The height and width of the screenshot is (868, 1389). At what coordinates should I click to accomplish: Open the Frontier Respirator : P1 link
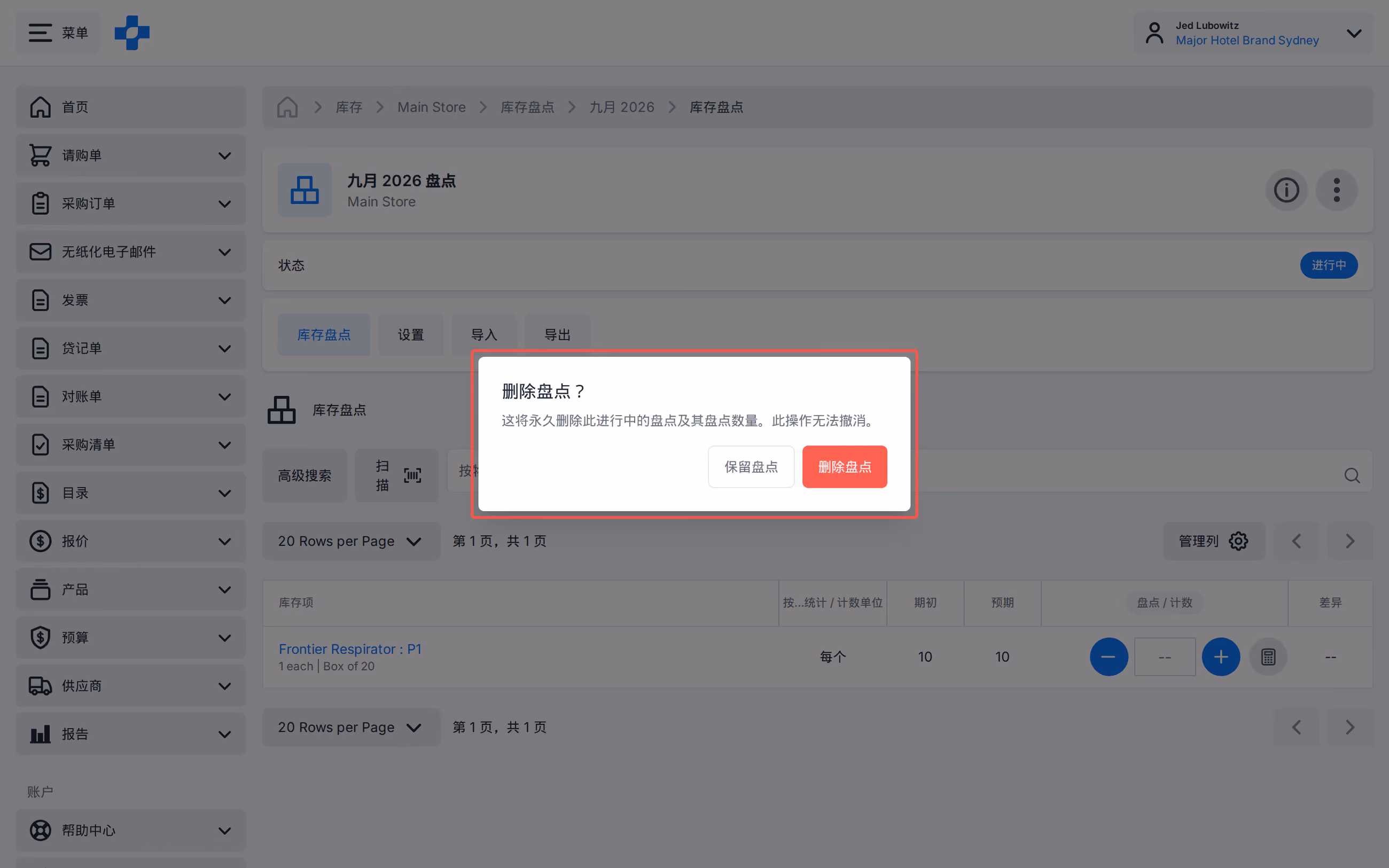[x=350, y=650]
